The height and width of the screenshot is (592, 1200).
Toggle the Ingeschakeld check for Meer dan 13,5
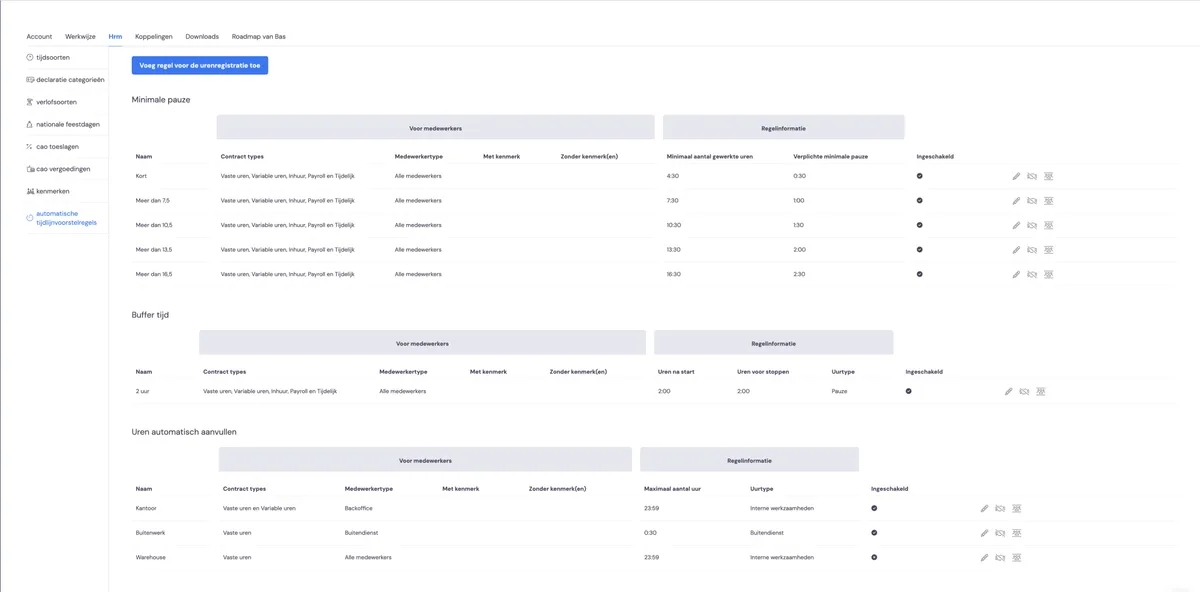coord(919,249)
